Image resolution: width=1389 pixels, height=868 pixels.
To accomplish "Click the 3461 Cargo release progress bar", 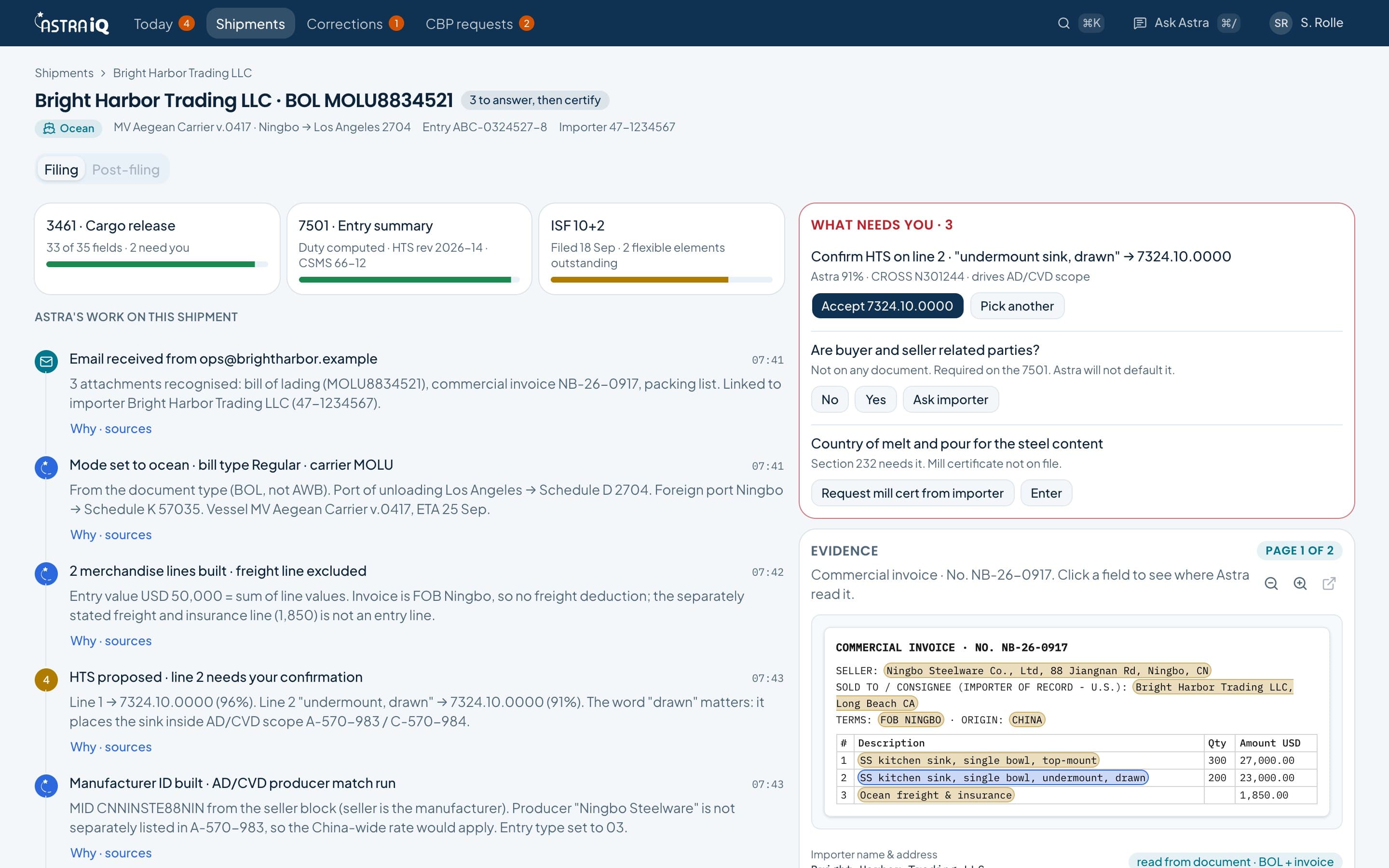I will coord(157,265).
